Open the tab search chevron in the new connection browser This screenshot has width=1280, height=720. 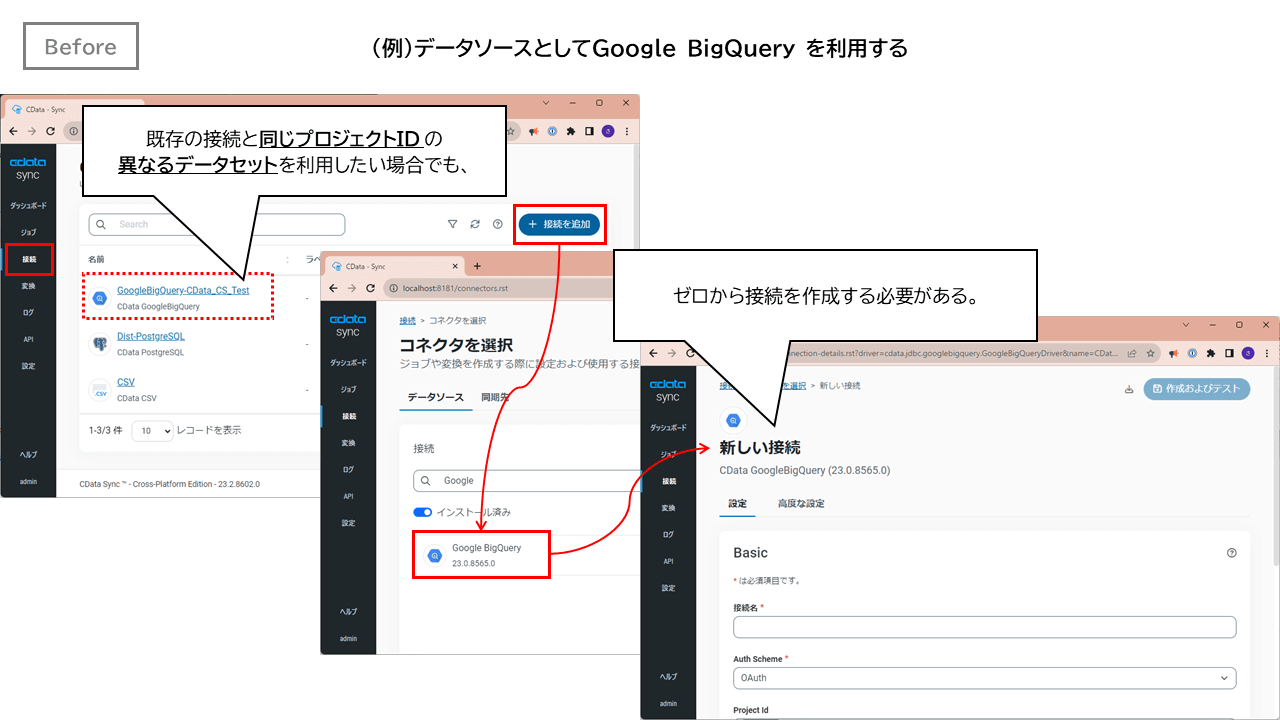1188,325
